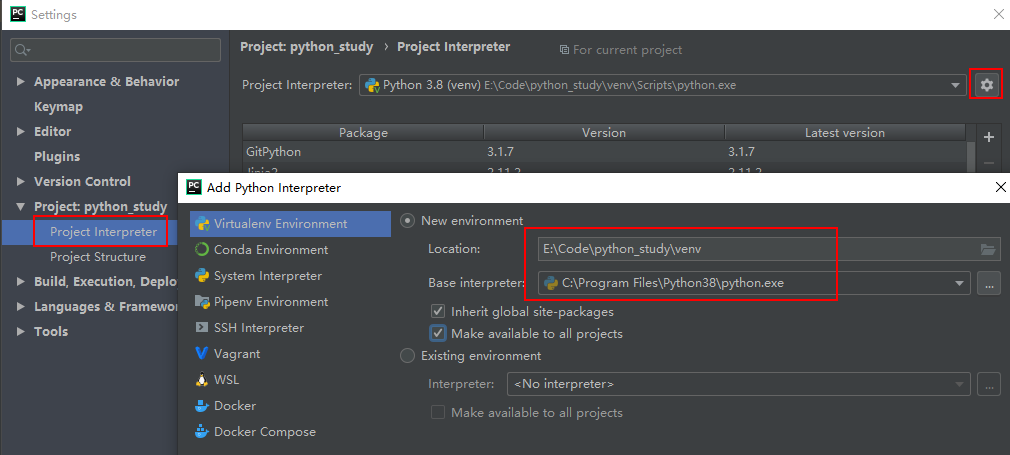The height and width of the screenshot is (455, 1010).
Task: Click the Docker whale icon
Action: pyautogui.click(x=202, y=405)
